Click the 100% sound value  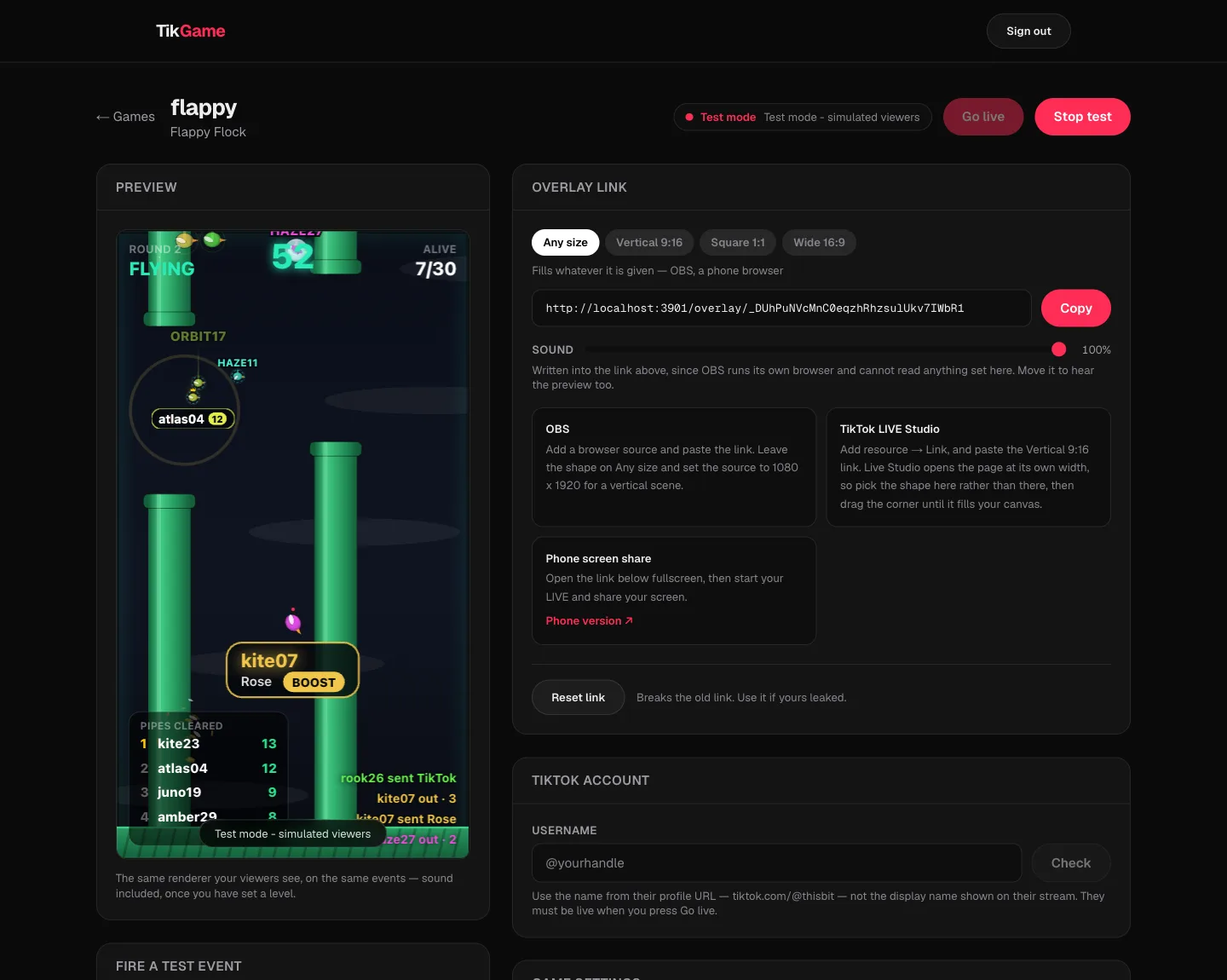(1096, 349)
